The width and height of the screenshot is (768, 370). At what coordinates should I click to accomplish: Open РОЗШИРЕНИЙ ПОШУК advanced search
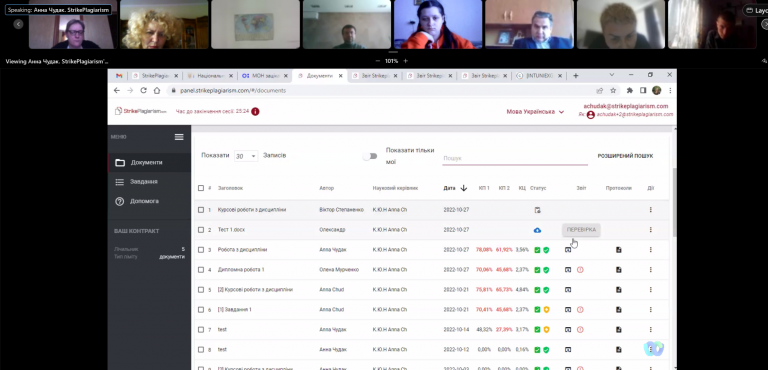tap(625, 156)
